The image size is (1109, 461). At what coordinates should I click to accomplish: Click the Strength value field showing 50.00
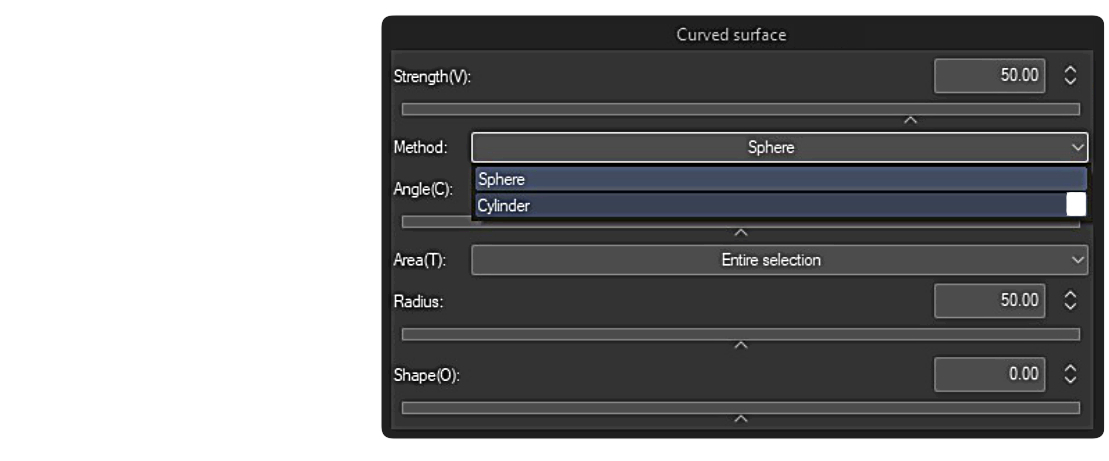(x=990, y=75)
